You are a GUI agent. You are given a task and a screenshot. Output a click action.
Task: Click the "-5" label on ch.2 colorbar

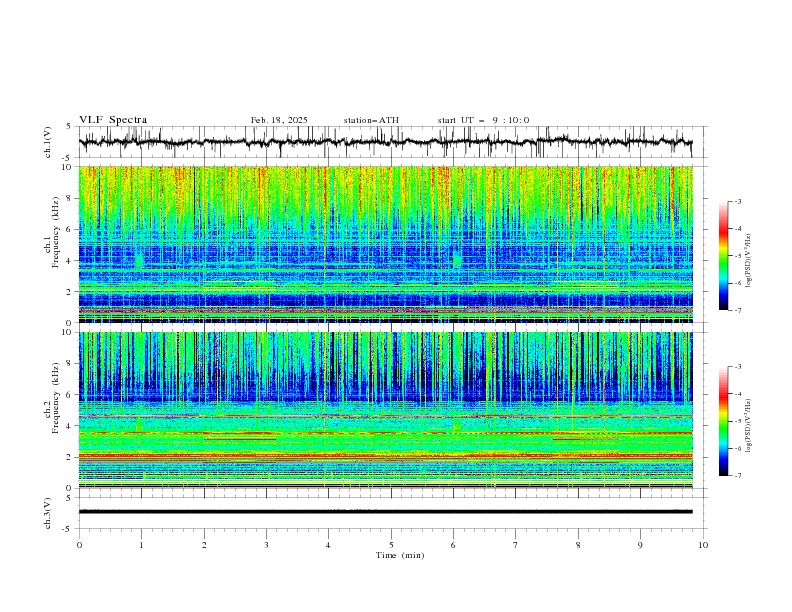coord(737,421)
